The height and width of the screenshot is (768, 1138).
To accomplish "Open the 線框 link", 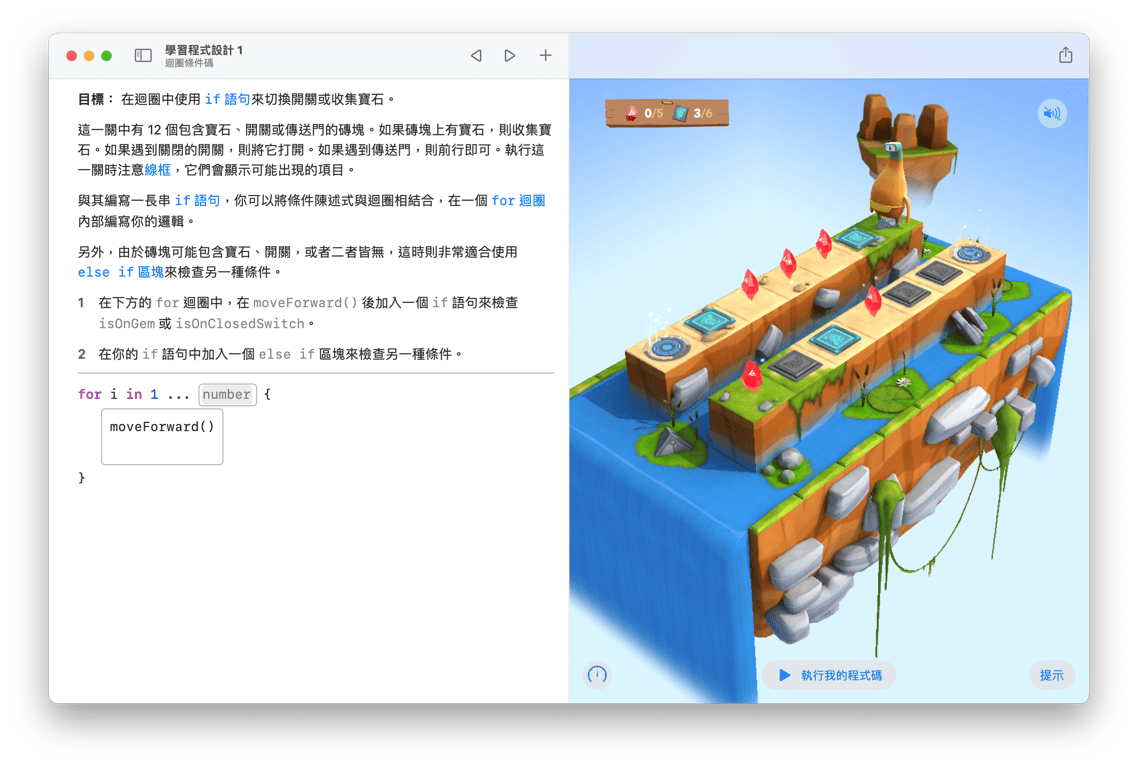I will (157, 170).
